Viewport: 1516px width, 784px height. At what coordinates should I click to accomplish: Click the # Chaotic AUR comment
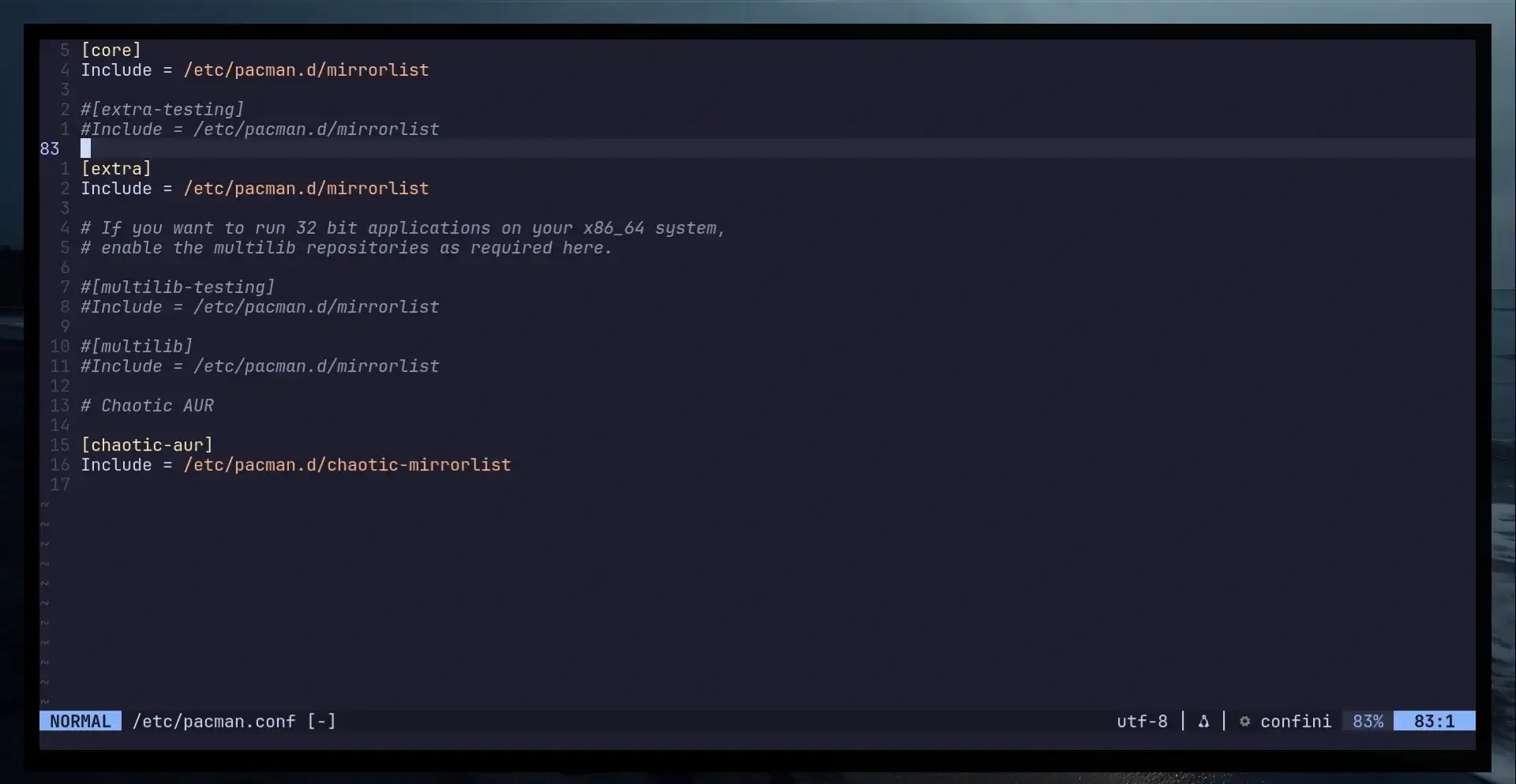click(x=148, y=405)
